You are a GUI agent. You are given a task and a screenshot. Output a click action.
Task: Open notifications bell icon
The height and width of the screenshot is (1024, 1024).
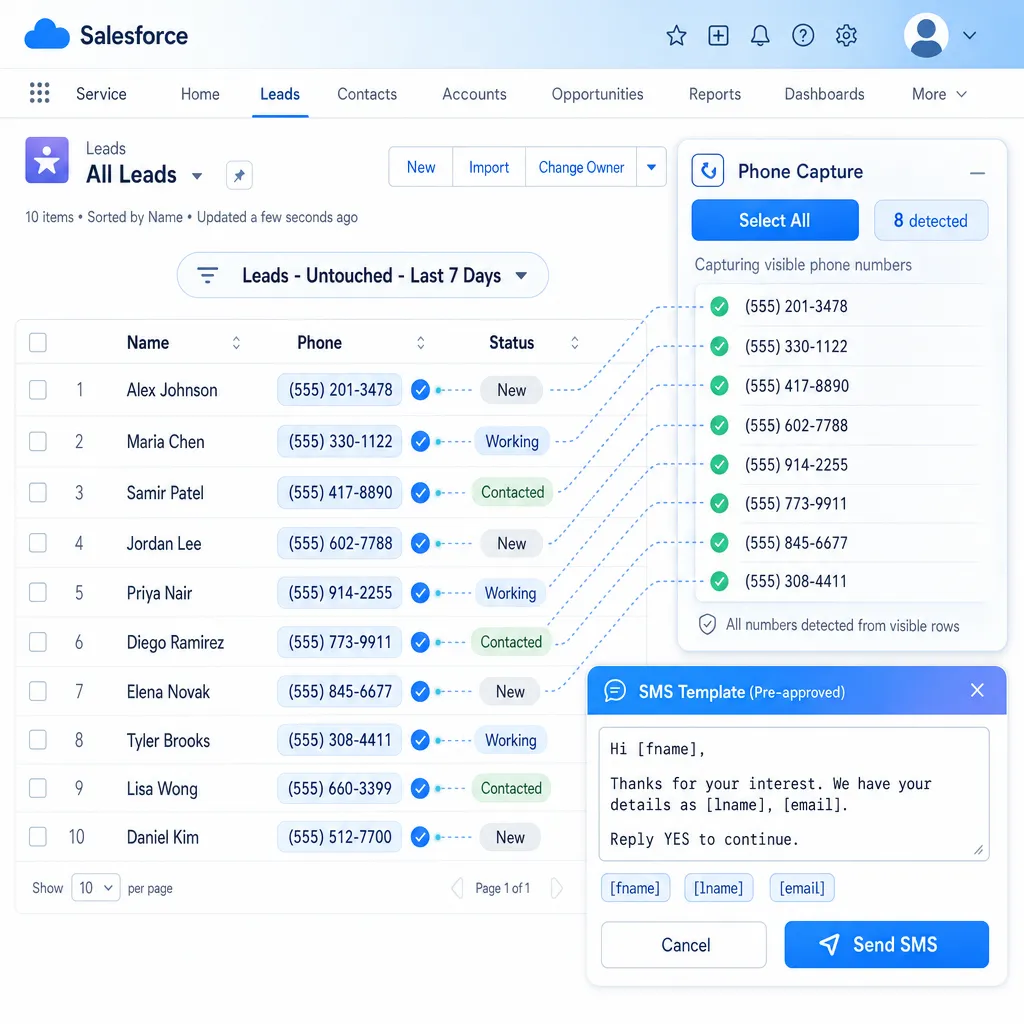(760, 35)
